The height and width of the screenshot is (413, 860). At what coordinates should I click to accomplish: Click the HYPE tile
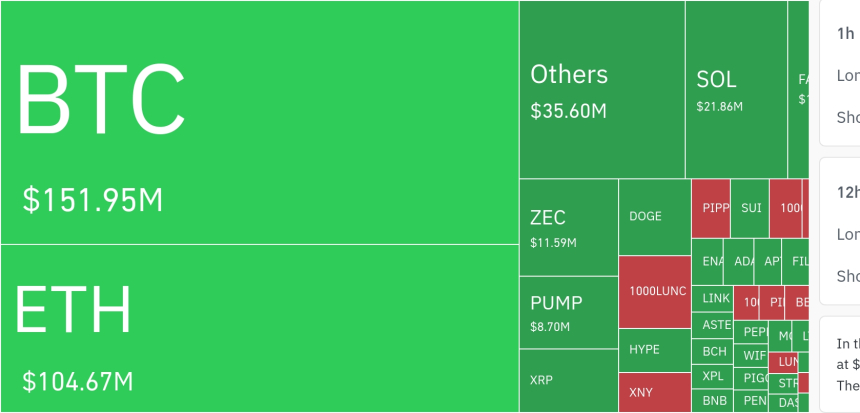(654, 350)
